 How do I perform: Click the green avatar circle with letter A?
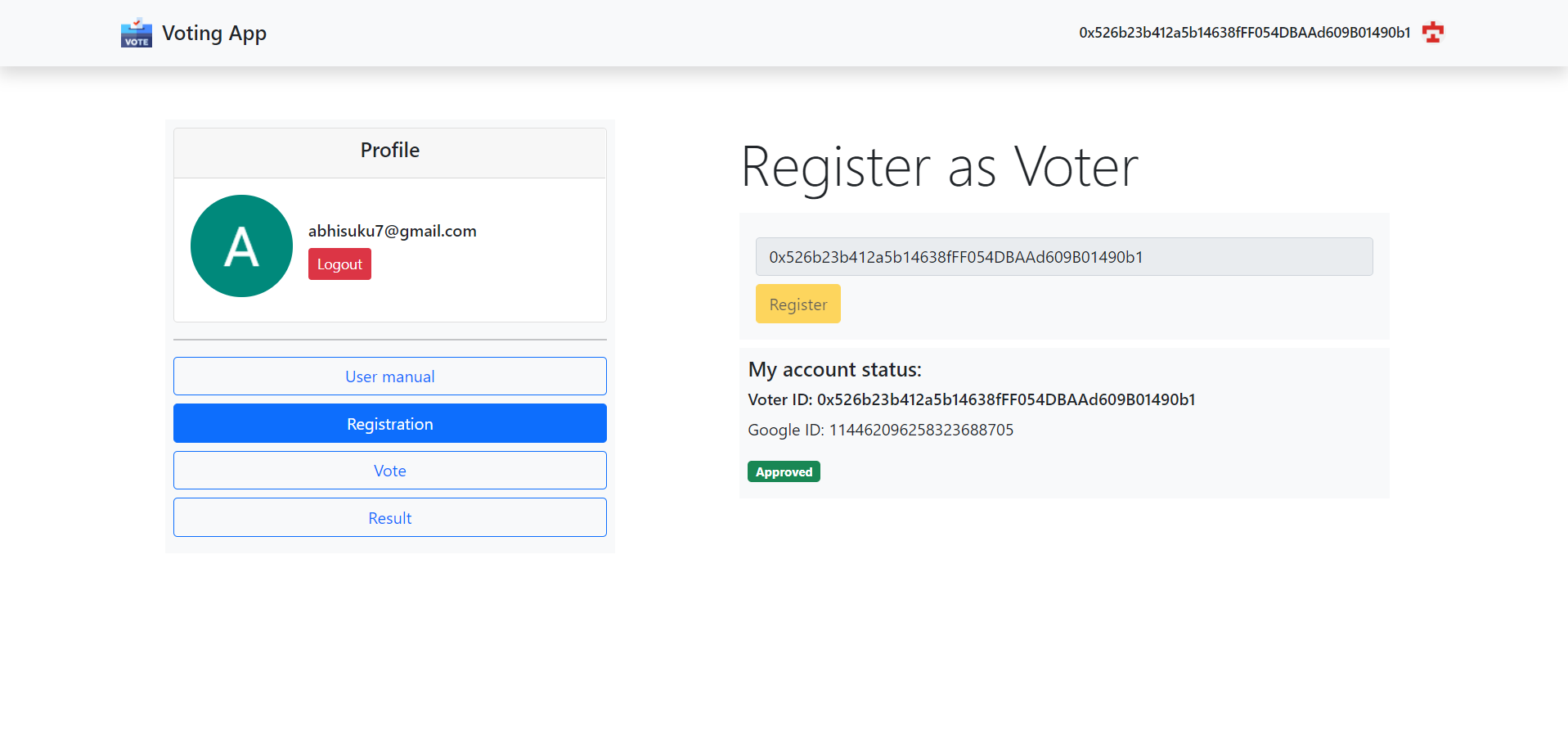click(241, 246)
